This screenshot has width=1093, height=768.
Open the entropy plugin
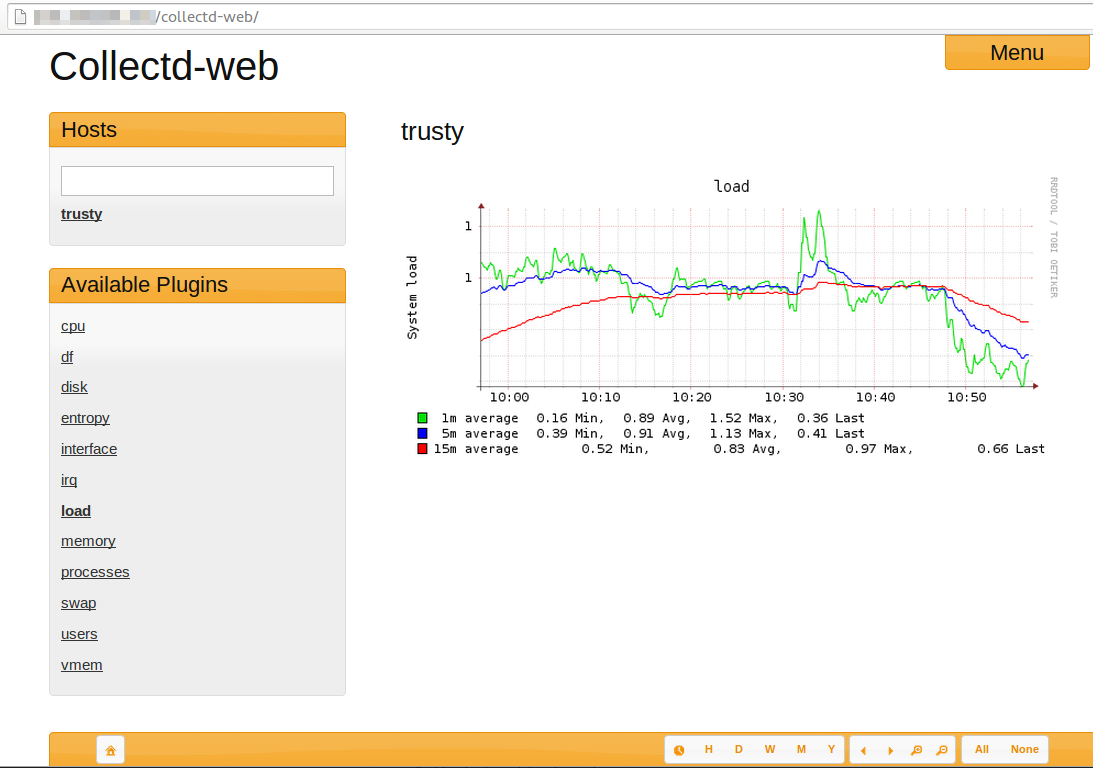point(85,418)
